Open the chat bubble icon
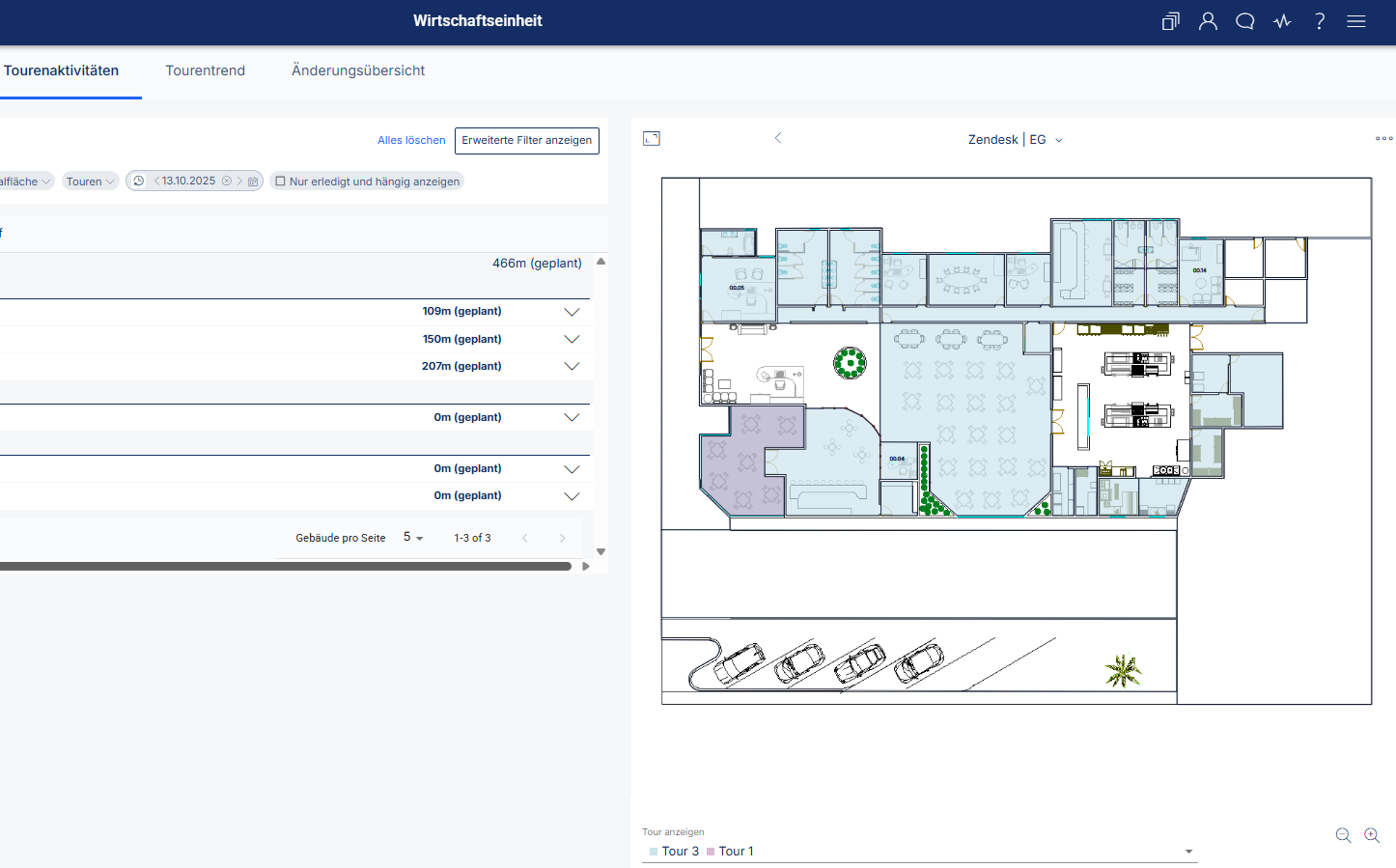The height and width of the screenshot is (868, 1396). point(1245,21)
